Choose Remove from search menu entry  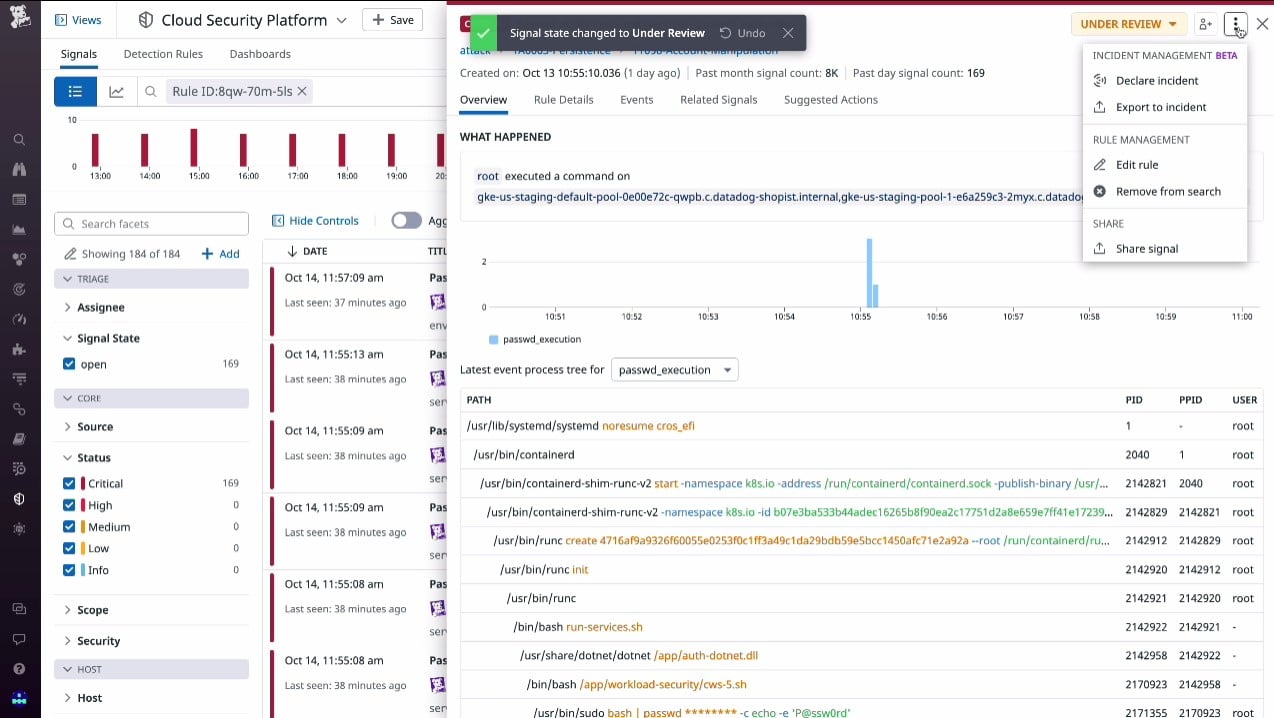tap(1164, 191)
